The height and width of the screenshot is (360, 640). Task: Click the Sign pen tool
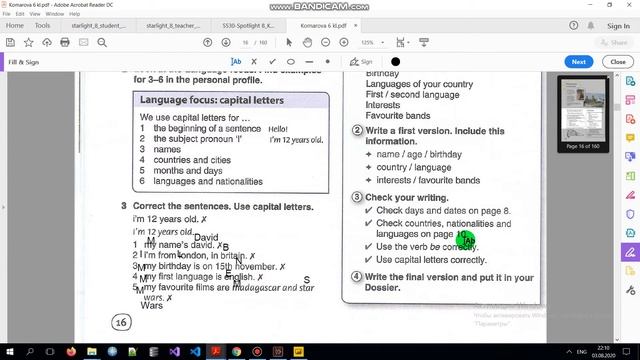tap(361, 62)
